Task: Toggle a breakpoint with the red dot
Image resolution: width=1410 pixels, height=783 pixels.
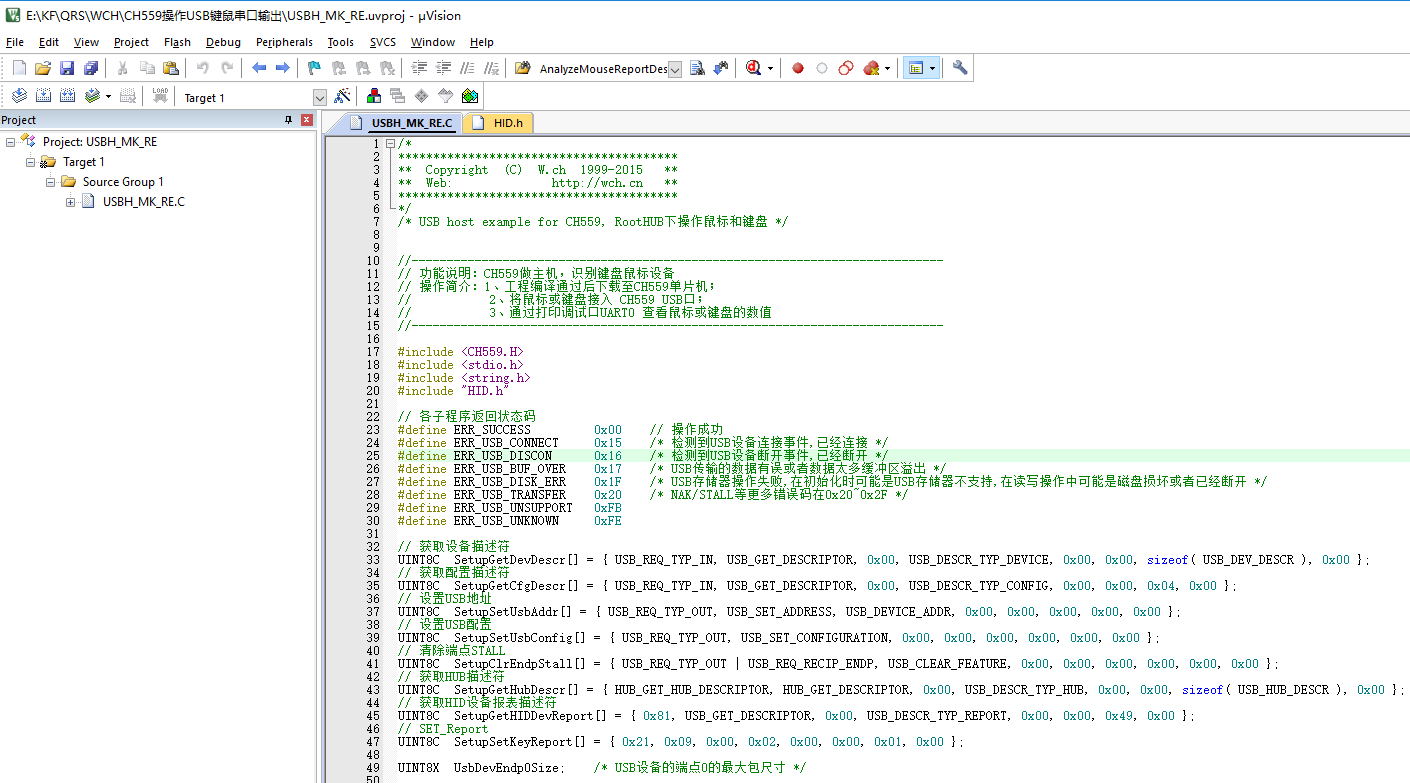Action: [x=798, y=68]
